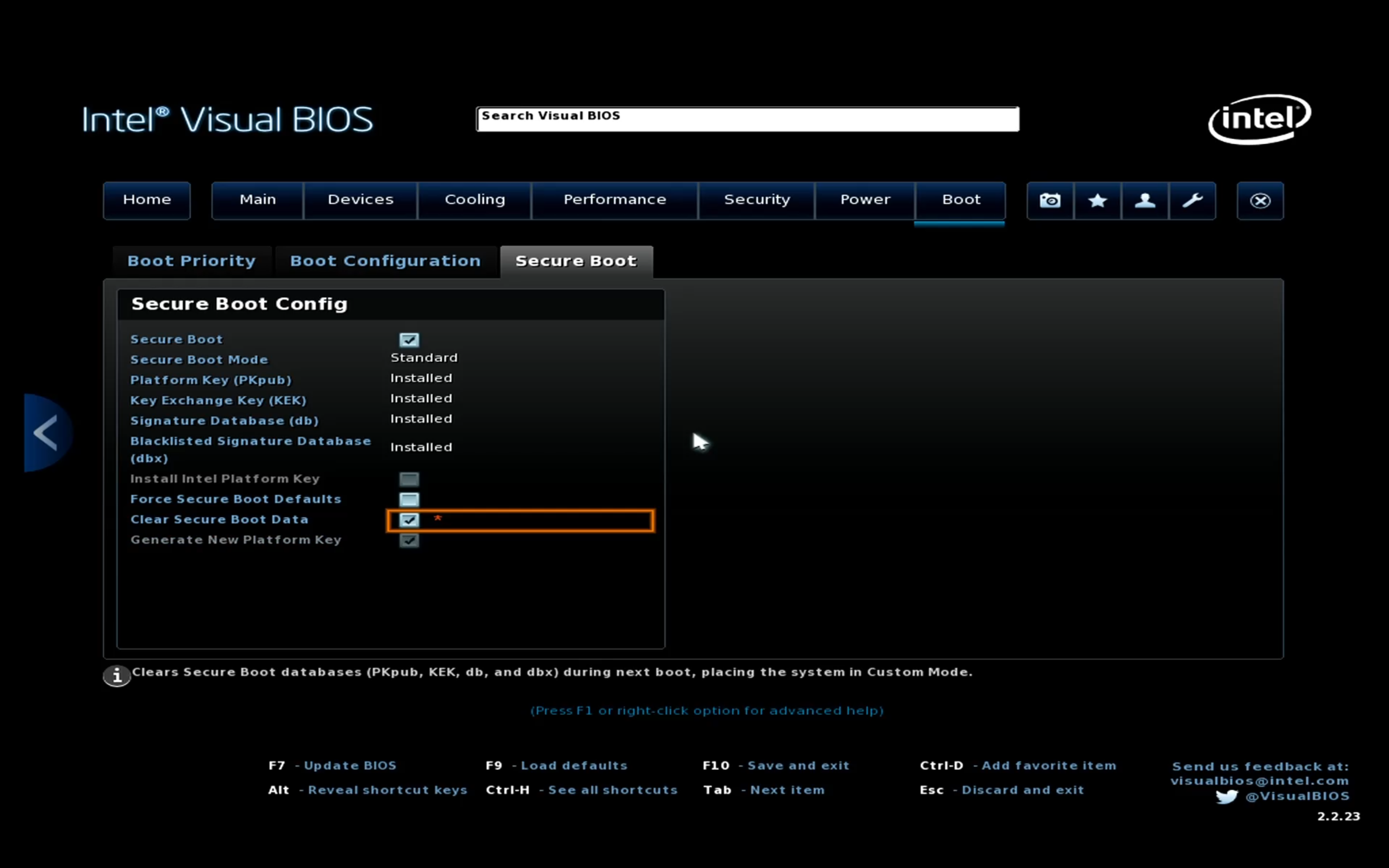
Task: Enable Force Secure Boot Defaults checkbox
Action: tap(409, 500)
